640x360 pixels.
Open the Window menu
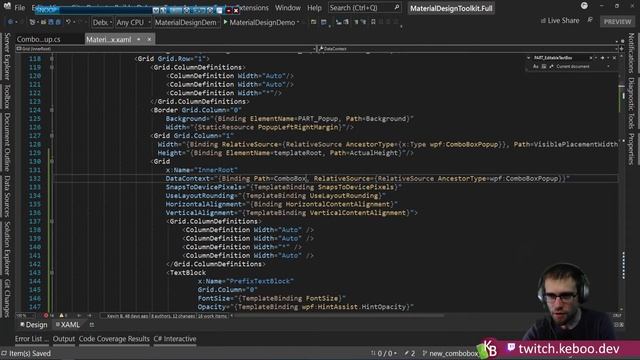click(x=288, y=8)
